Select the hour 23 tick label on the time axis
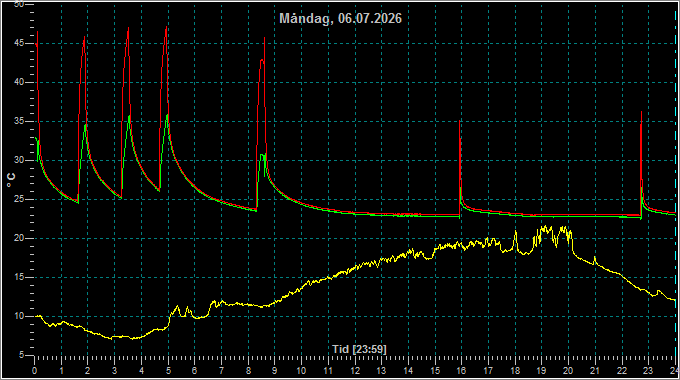 tap(648, 371)
